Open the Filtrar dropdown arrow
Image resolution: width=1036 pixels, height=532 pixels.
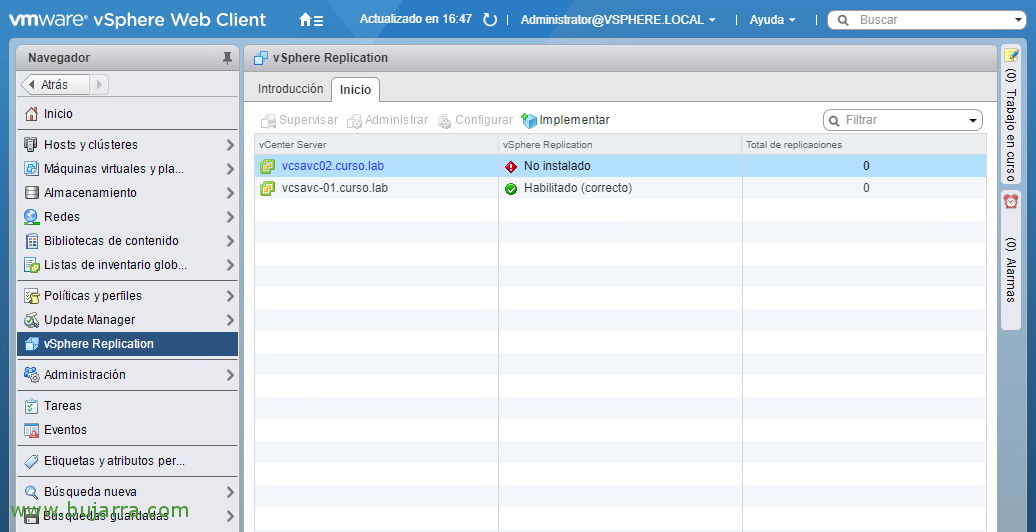[x=973, y=121]
